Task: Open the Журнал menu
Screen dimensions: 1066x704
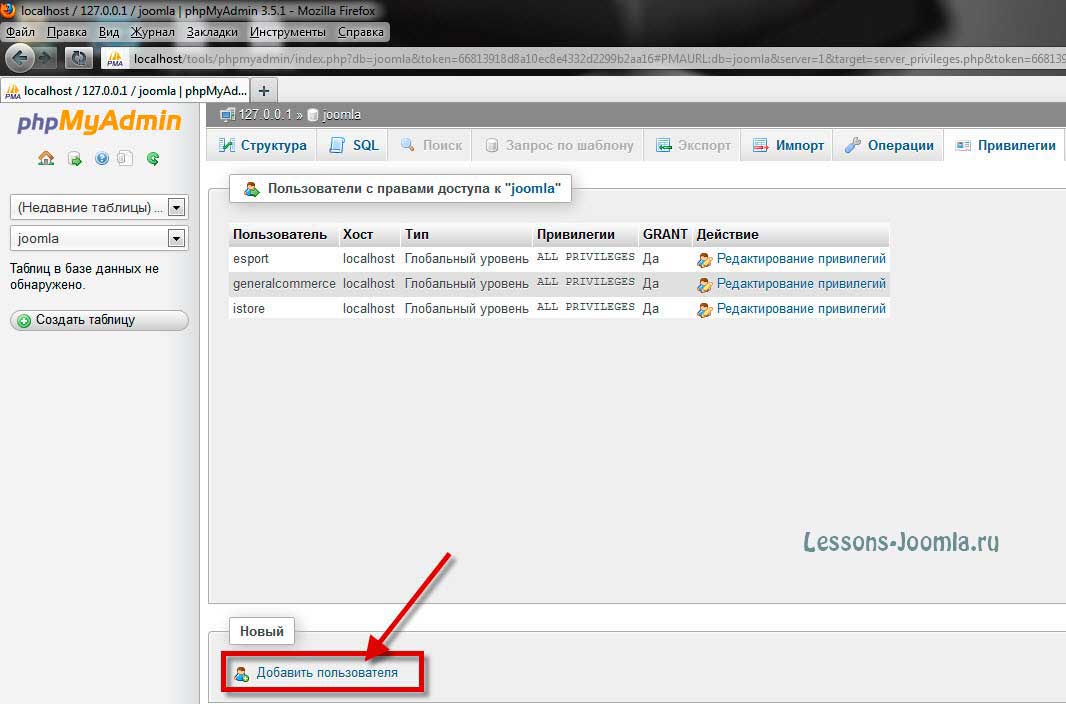Action: coord(153,32)
